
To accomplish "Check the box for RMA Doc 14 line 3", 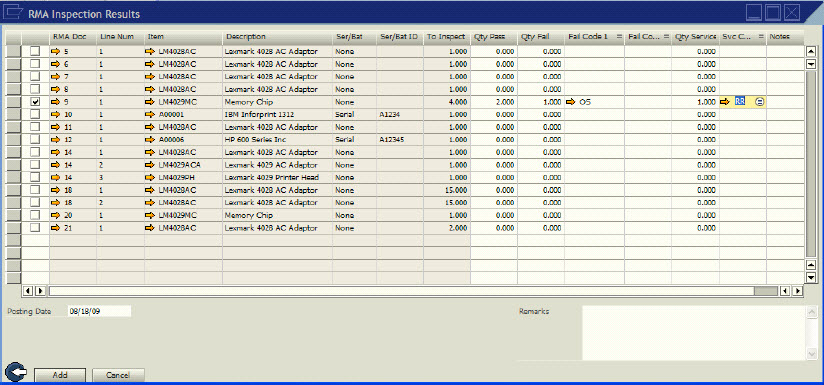I will [35, 178].
